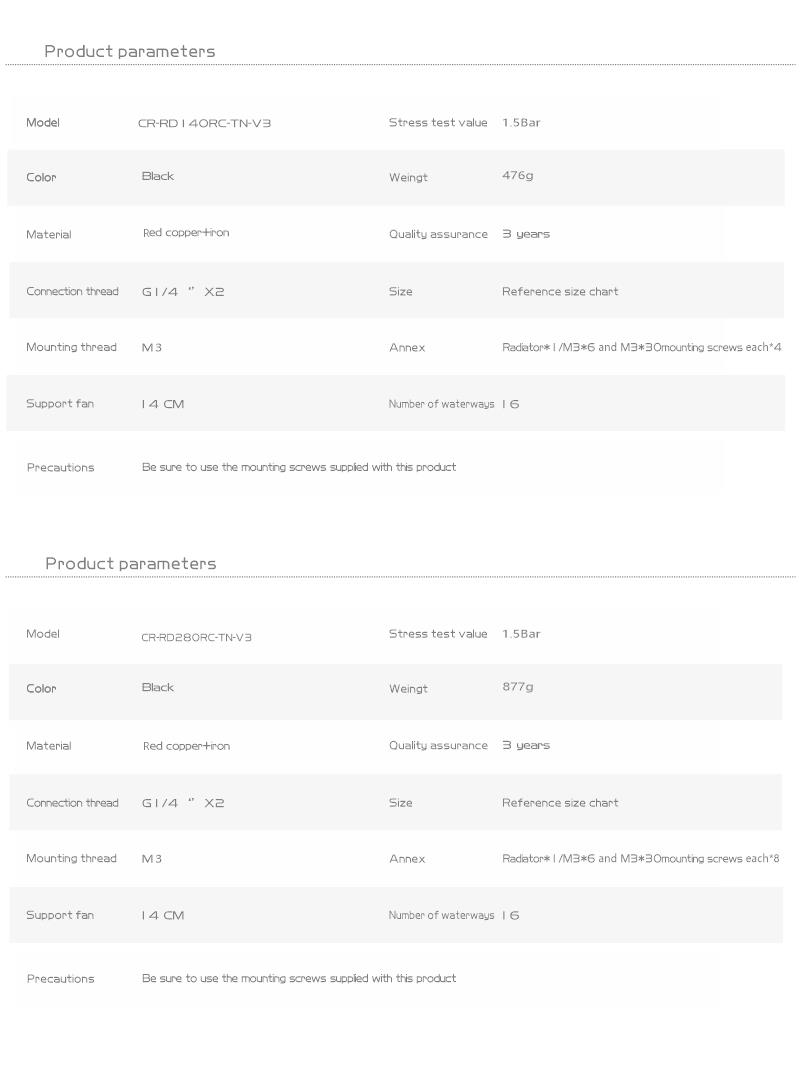Click the Quality assurance label in the first table
Image resolution: width=807 pixels, height=1066 pixels.
[x=438, y=234]
